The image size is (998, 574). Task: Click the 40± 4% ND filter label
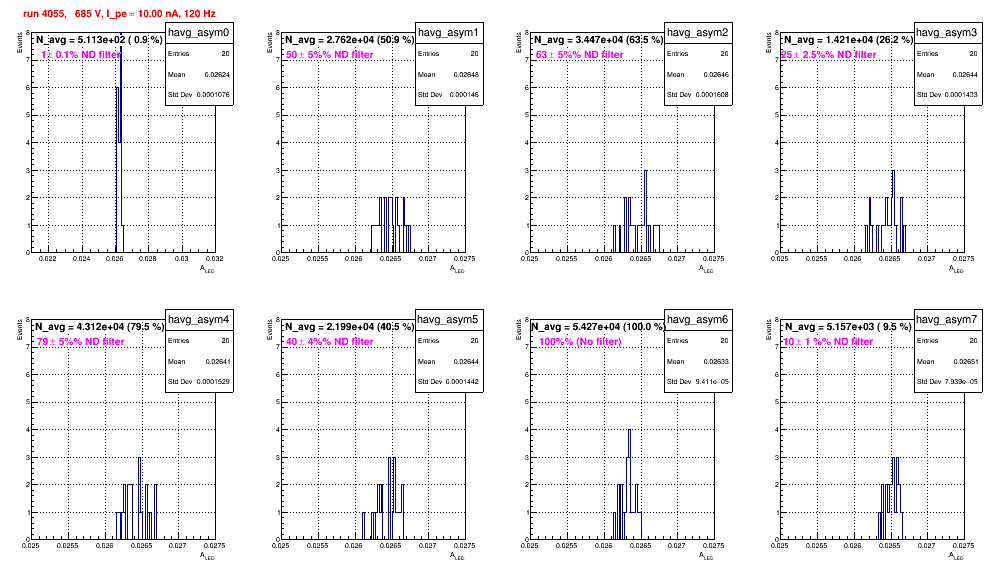pos(329,342)
